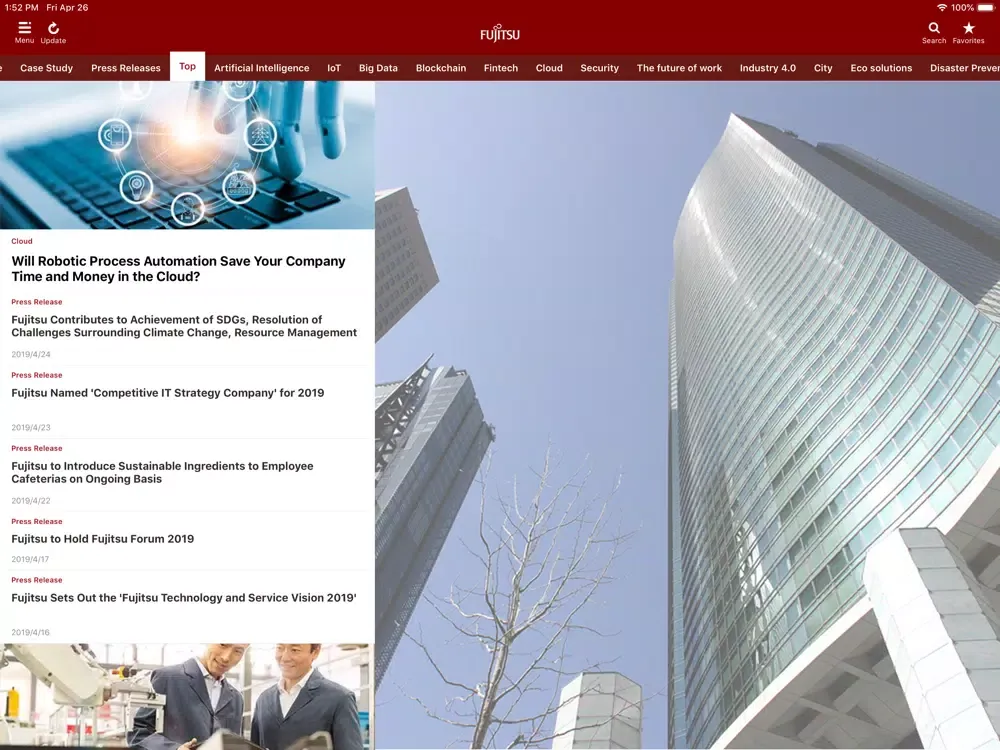Select Industry 4.0 tab
This screenshot has width=1000, height=750.
tap(768, 68)
